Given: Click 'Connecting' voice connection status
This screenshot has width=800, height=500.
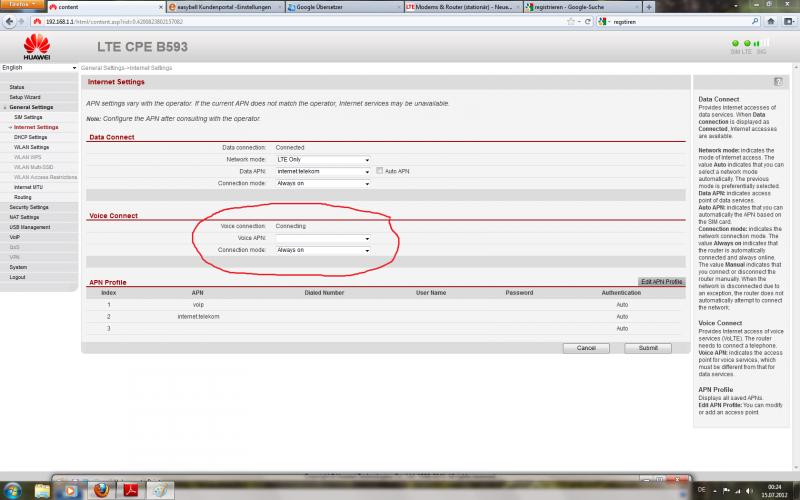Looking at the screenshot, I should point(290,226).
